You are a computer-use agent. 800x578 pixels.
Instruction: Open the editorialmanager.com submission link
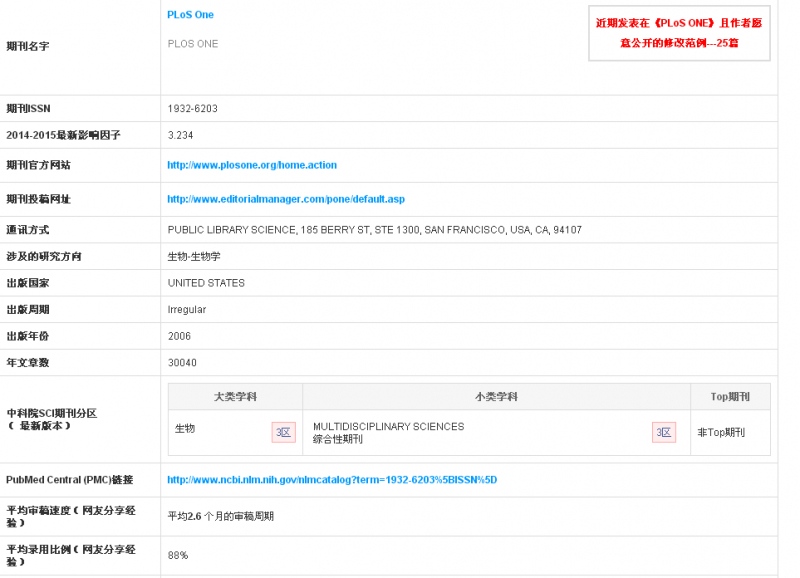click(x=286, y=199)
